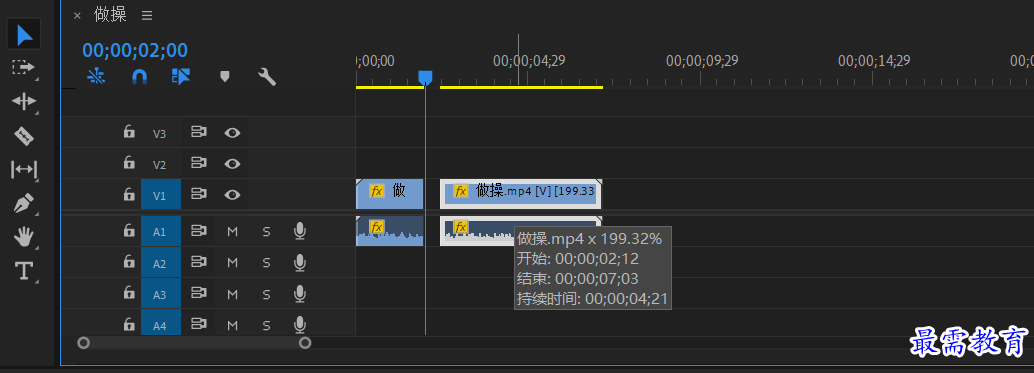The height and width of the screenshot is (373, 1034).
Task: Toggle sync lock for V3
Action: pyautogui.click(x=198, y=132)
